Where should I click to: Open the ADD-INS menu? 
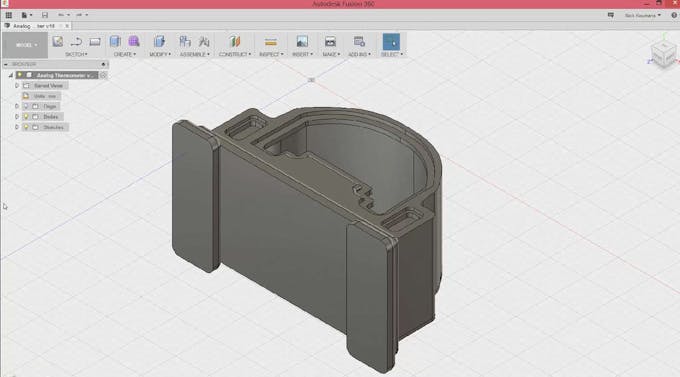(360, 54)
